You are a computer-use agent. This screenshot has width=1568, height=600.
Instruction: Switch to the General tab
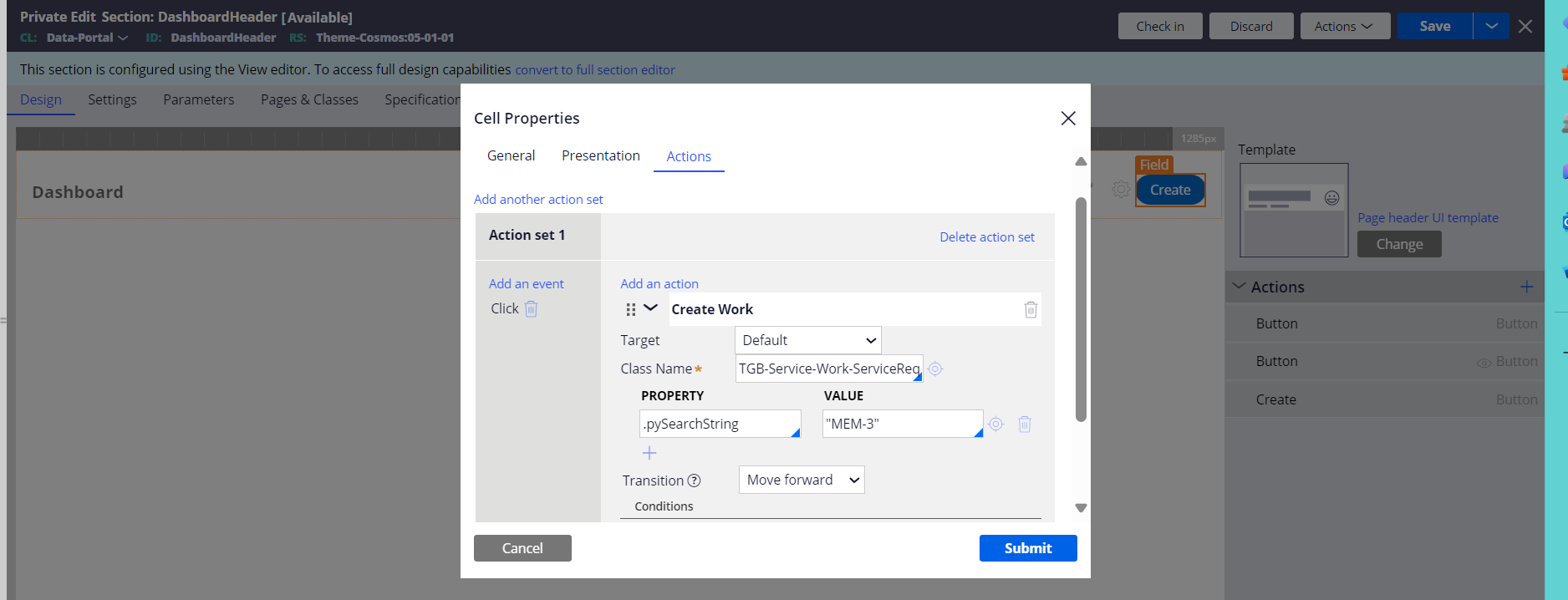coord(511,155)
